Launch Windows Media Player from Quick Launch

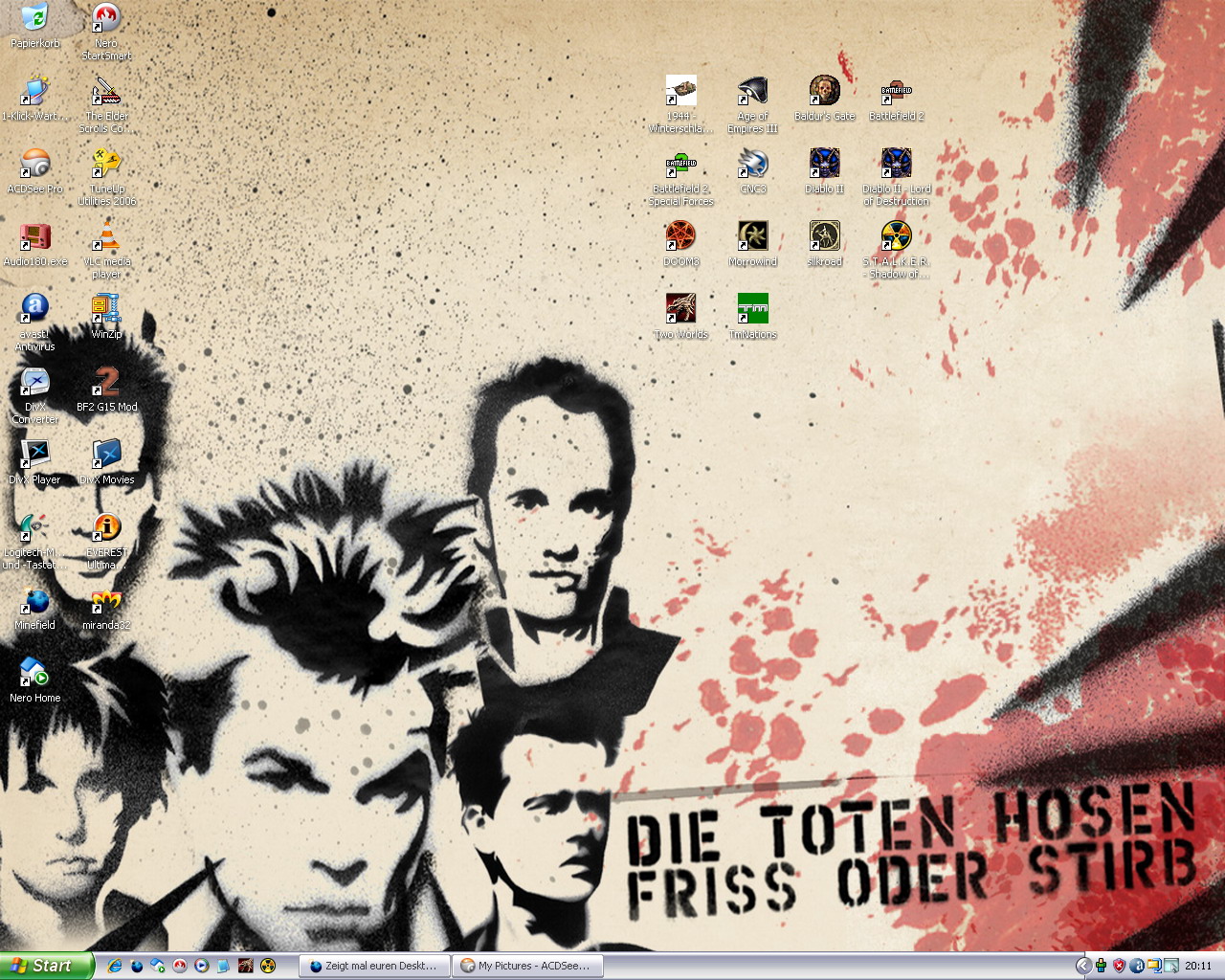(x=202, y=967)
